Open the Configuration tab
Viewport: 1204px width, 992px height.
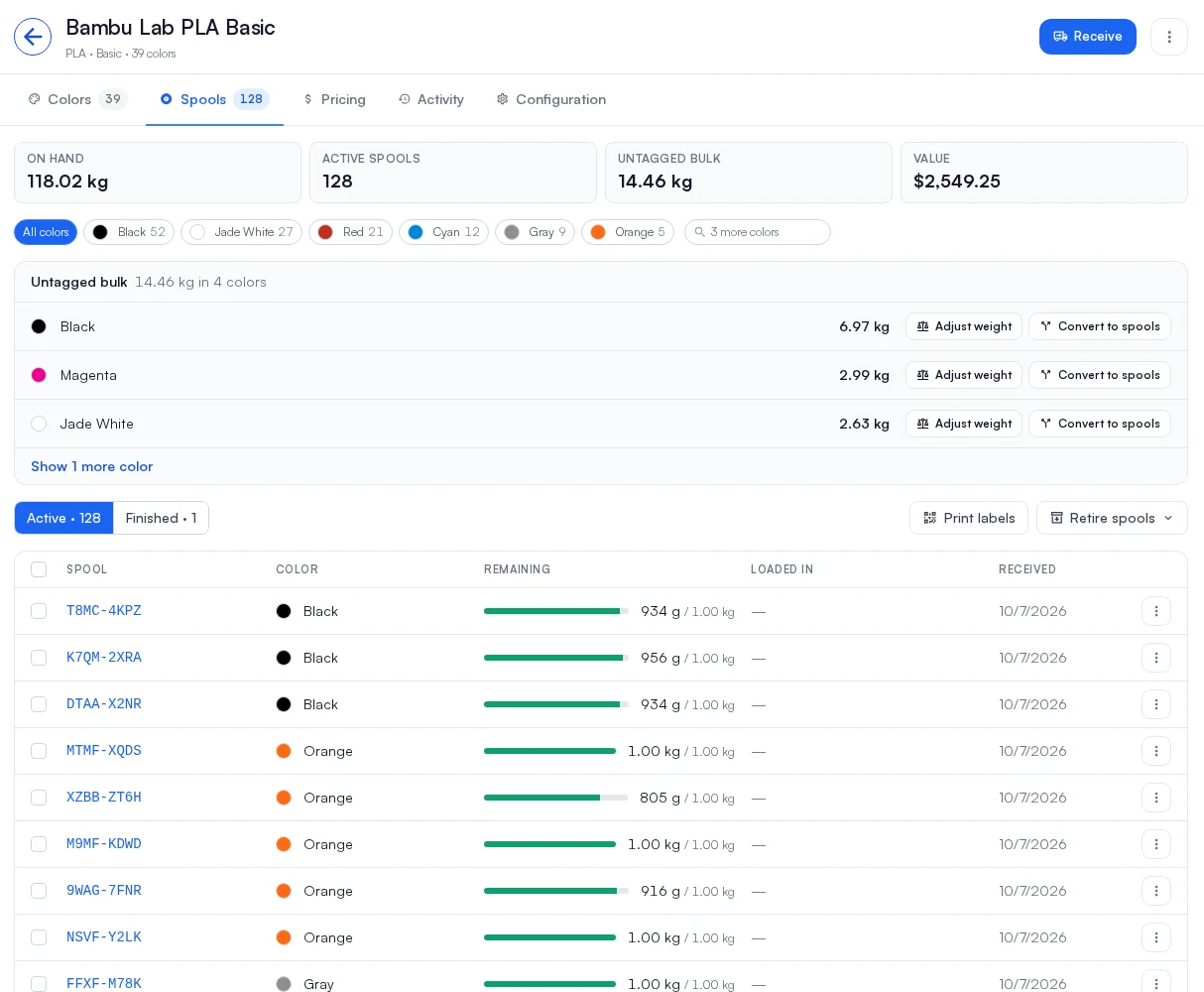tap(551, 99)
